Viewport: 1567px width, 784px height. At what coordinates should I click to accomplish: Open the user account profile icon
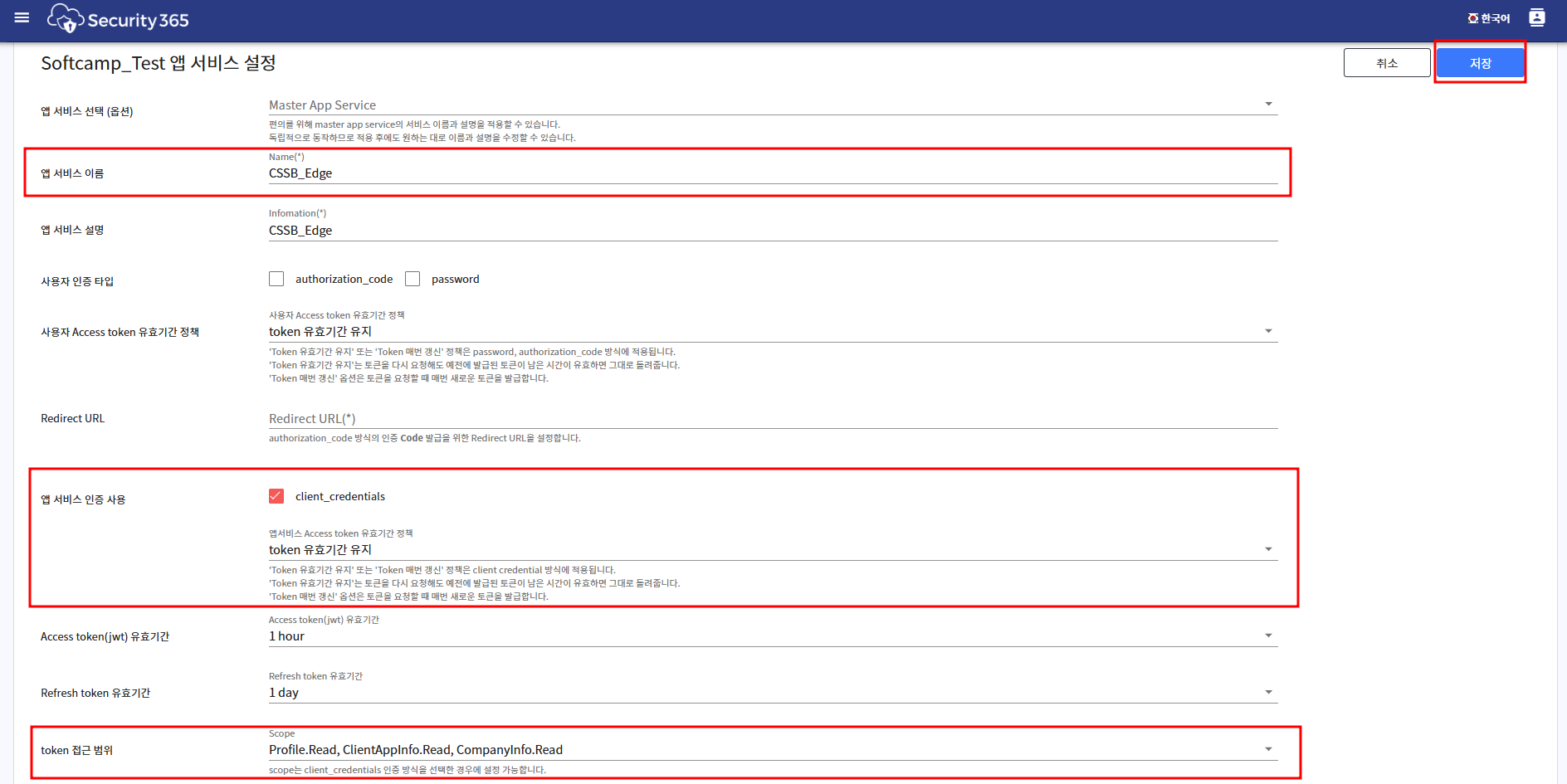coord(1536,17)
